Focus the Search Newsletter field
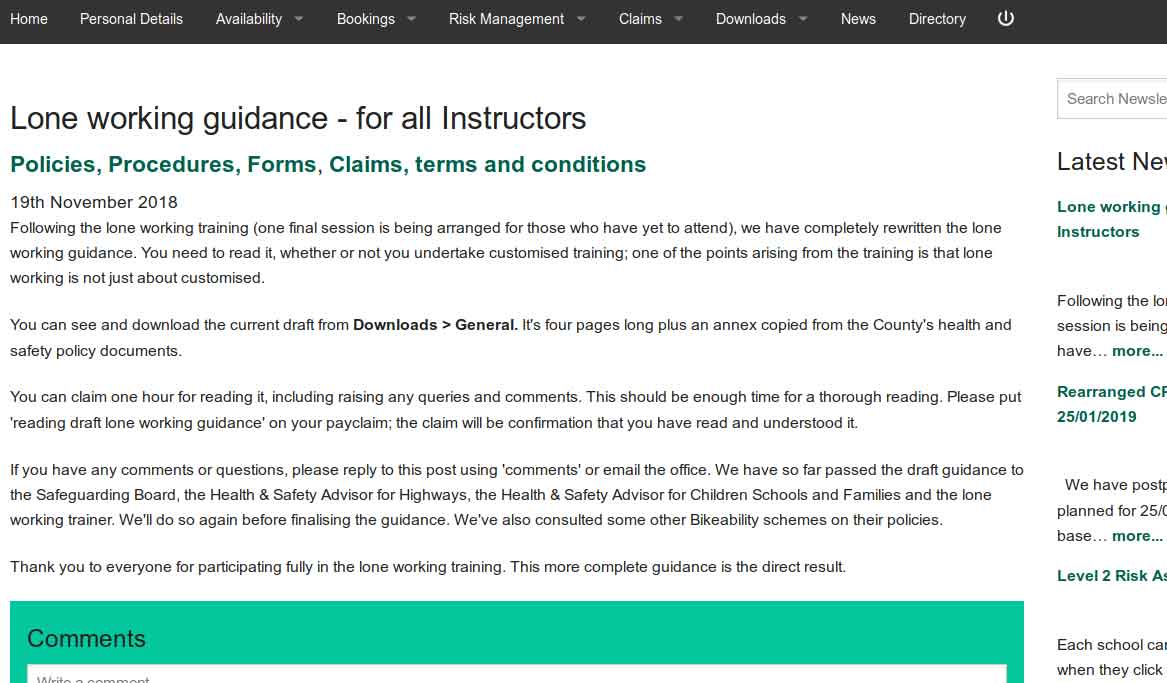Screen dimensions: 1167x683 point(1112,98)
